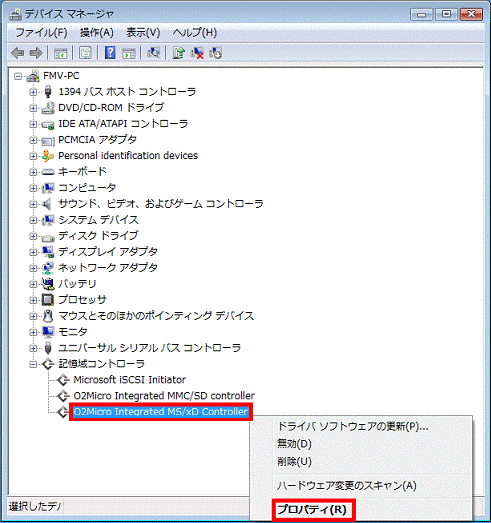Select the 記憶域コントローラ row text
This screenshot has width=491, height=523.
tap(101, 364)
